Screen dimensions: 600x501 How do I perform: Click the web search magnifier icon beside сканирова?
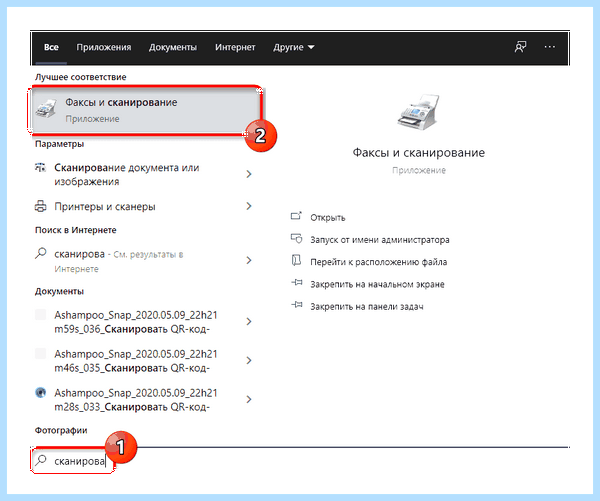click(x=41, y=253)
